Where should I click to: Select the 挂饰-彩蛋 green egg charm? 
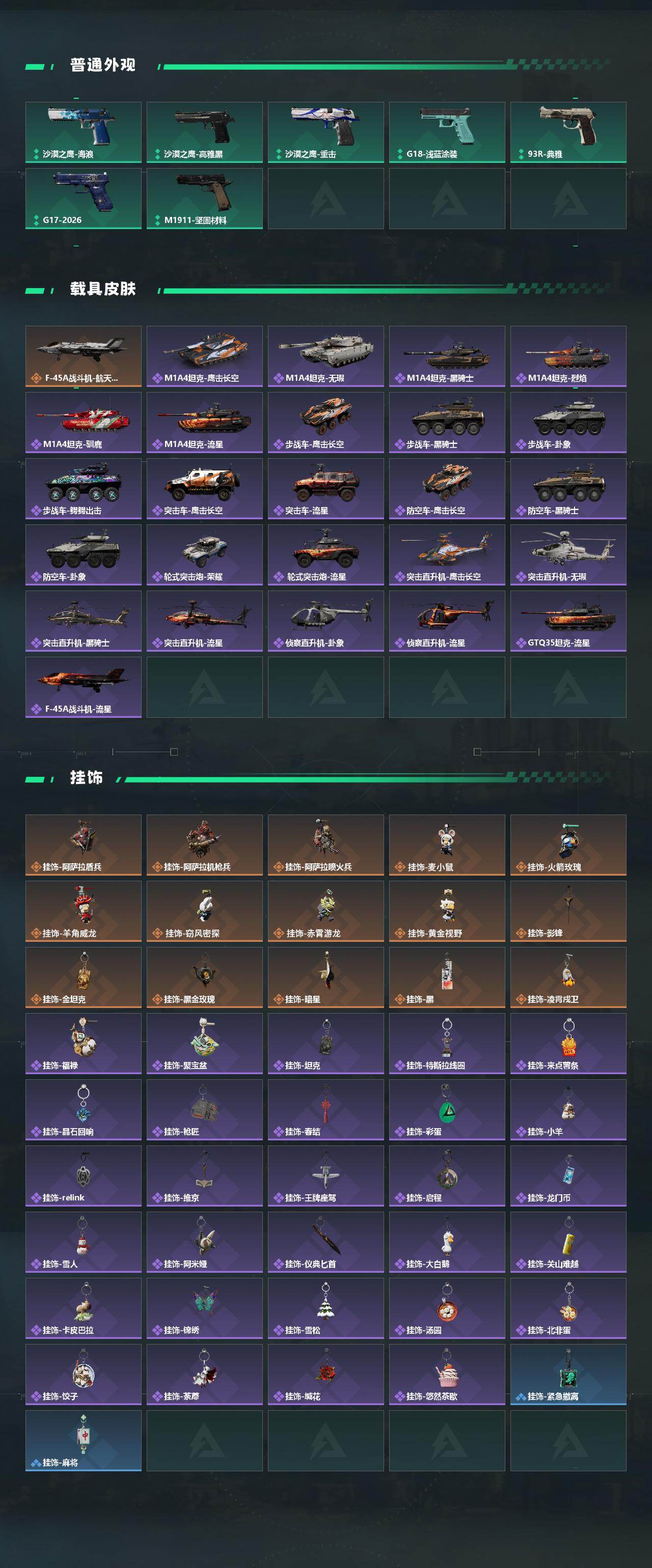pyautogui.click(x=447, y=1110)
